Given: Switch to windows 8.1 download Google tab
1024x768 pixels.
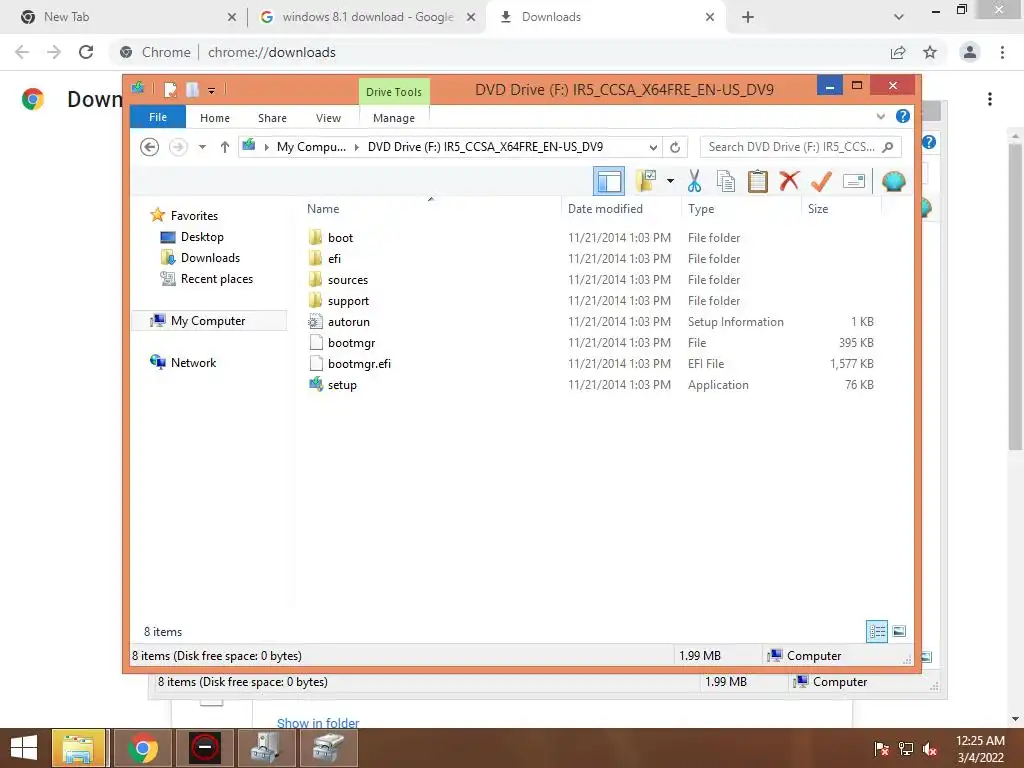Looking at the screenshot, I should tap(367, 17).
